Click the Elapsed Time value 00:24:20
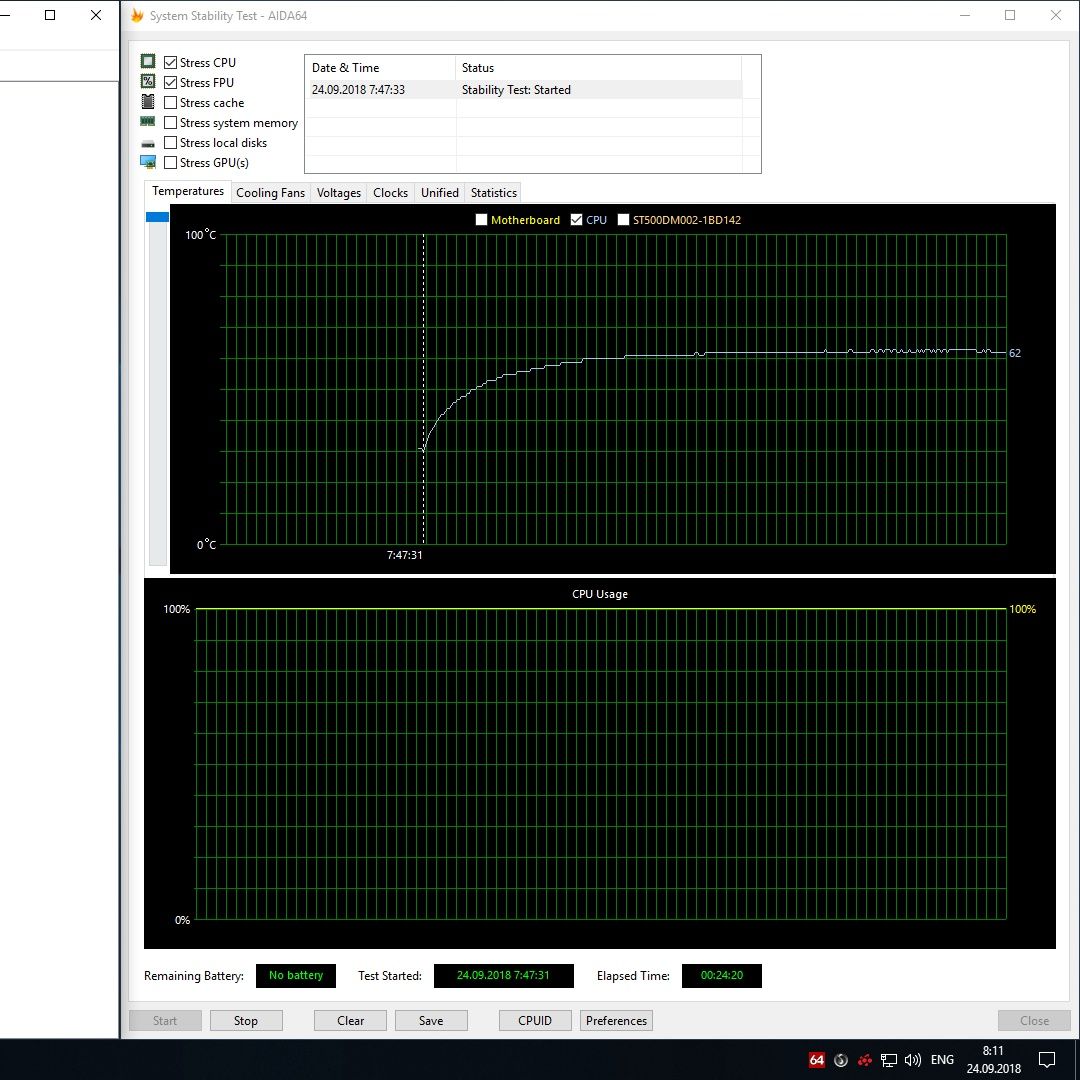Viewport: 1080px width, 1080px height. click(722, 975)
